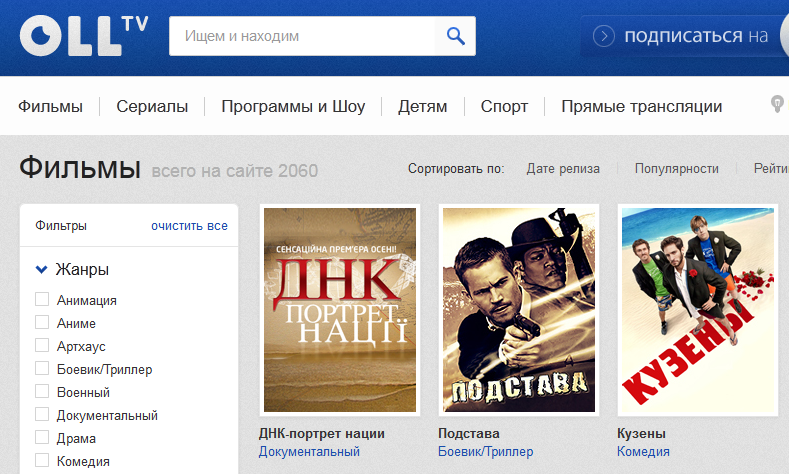Collapse the Жанры filter section
The image size is (789, 474).
[x=72, y=269]
